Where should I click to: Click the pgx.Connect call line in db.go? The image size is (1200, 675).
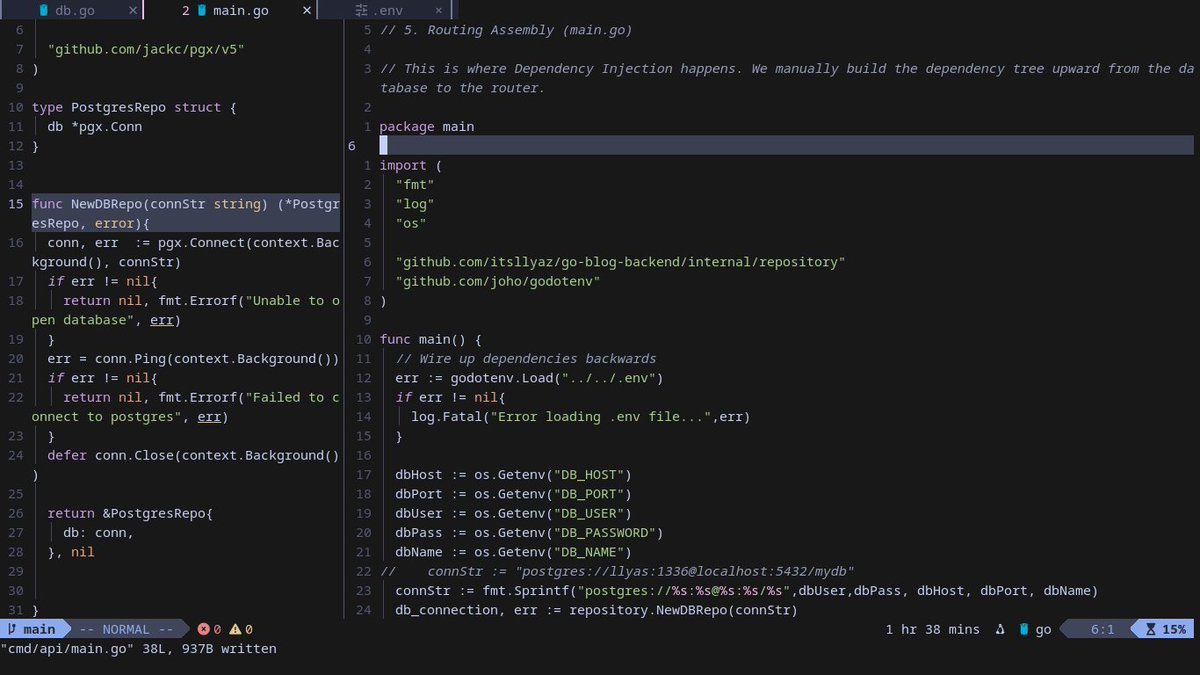click(186, 252)
